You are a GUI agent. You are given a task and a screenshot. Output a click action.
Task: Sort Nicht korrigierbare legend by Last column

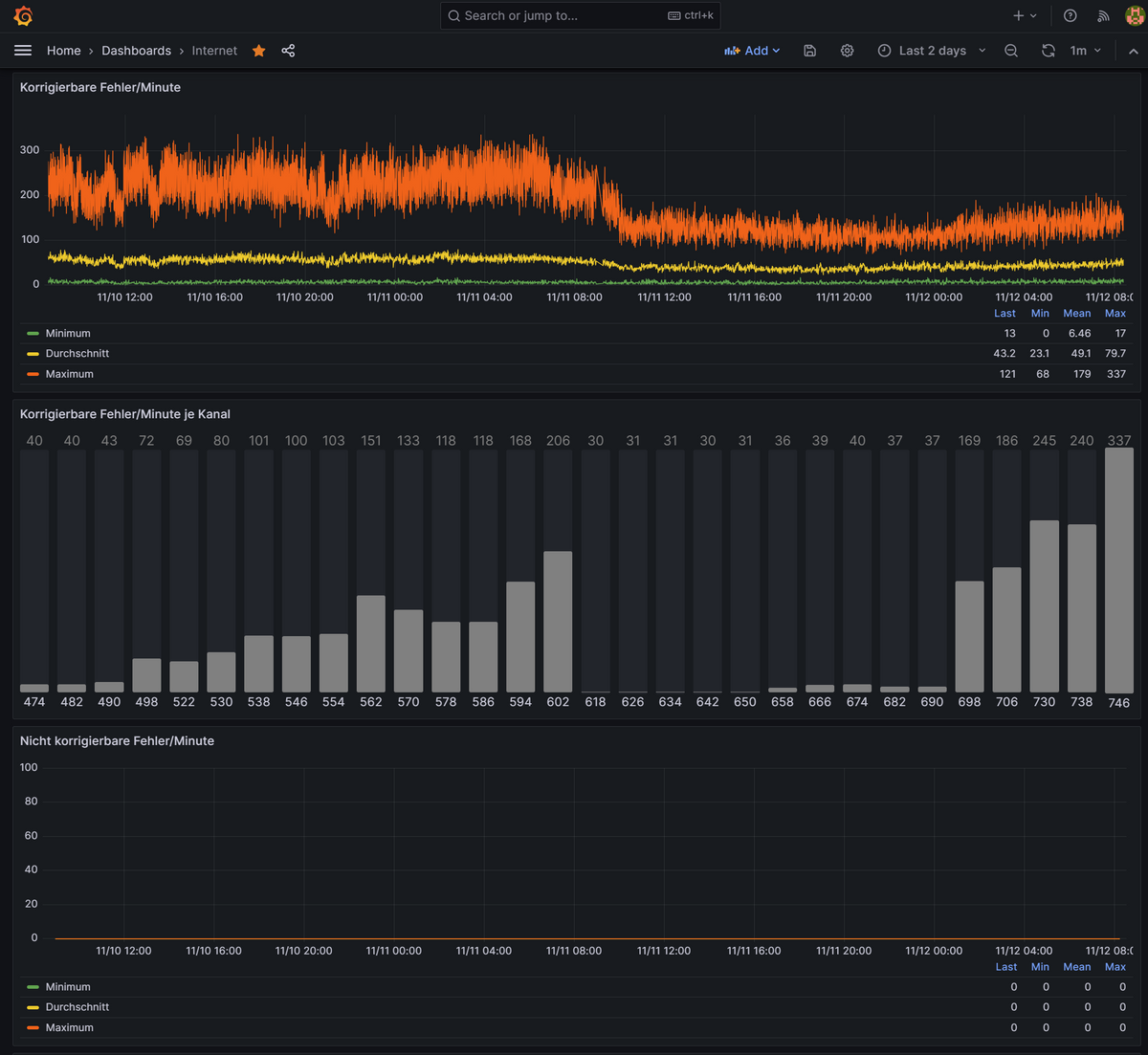coord(1006,967)
